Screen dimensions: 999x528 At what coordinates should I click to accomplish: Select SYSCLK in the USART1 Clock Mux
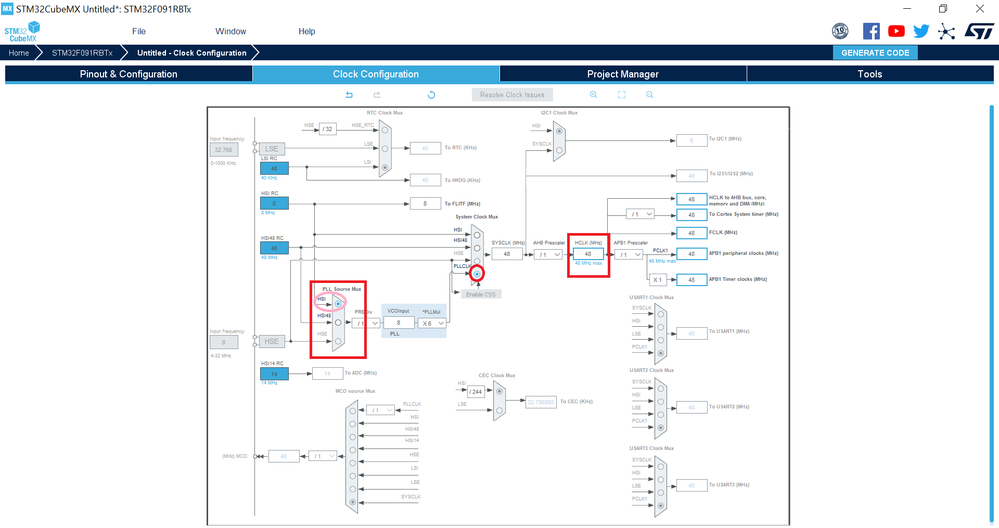(x=661, y=314)
